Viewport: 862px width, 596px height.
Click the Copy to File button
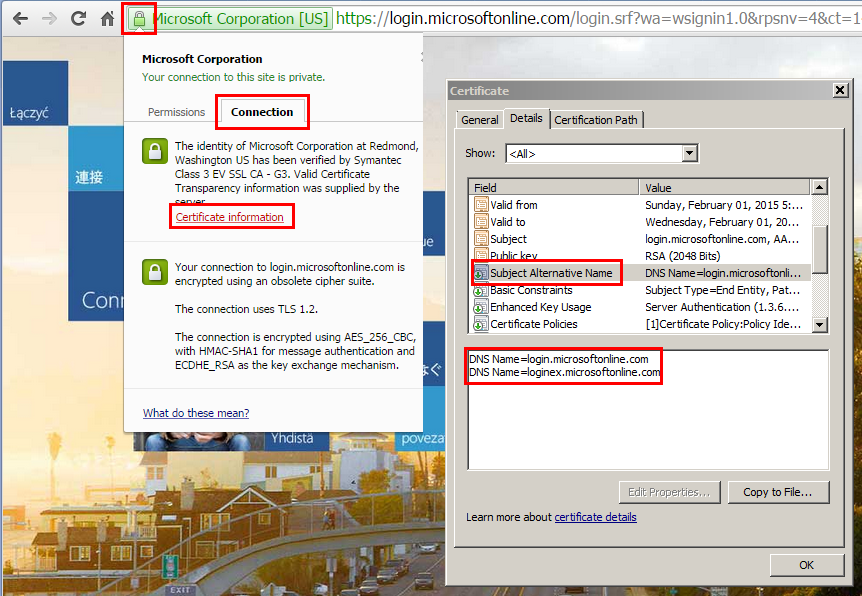pyautogui.click(x=778, y=492)
